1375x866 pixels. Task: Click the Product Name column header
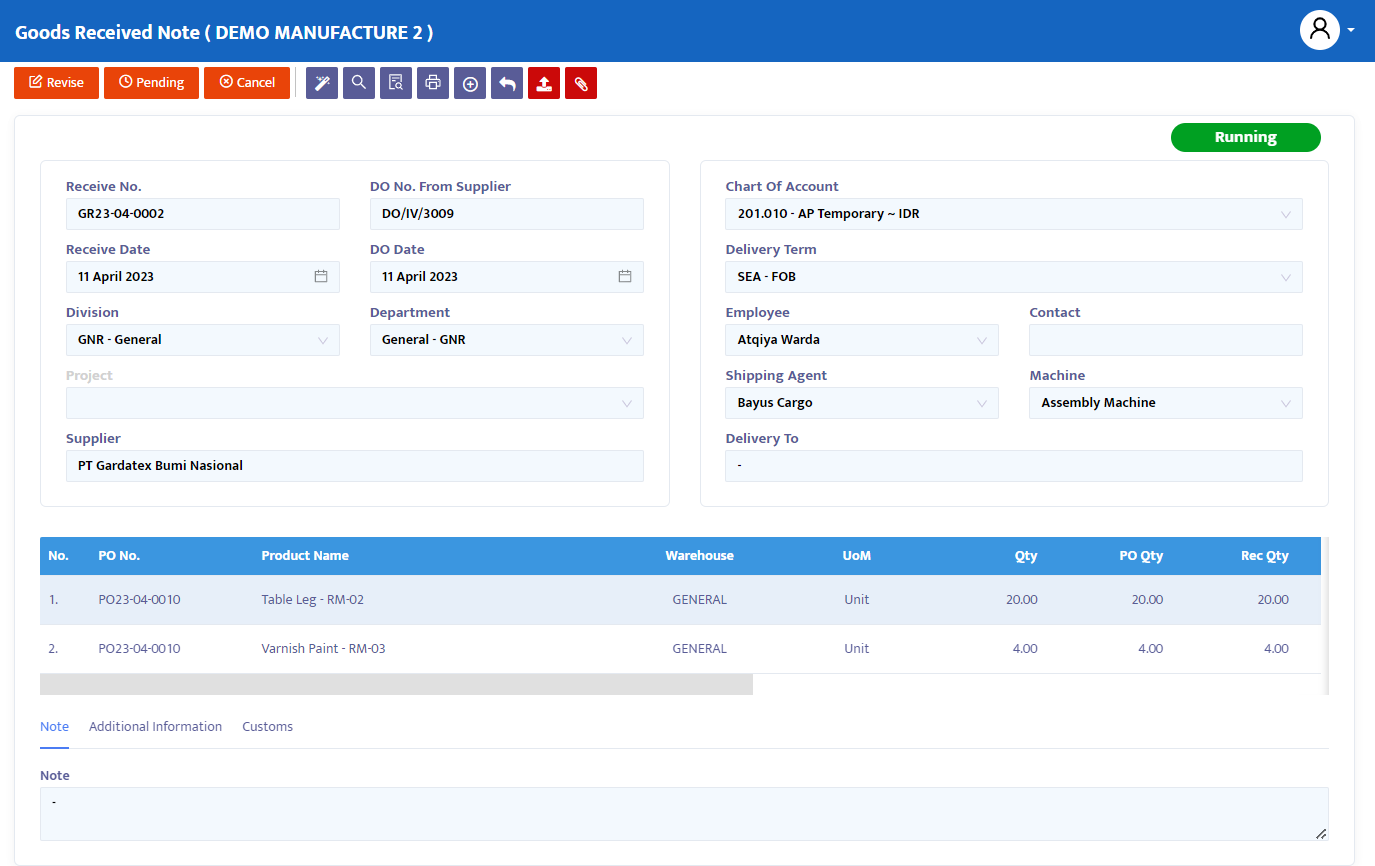tap(305, 556)
